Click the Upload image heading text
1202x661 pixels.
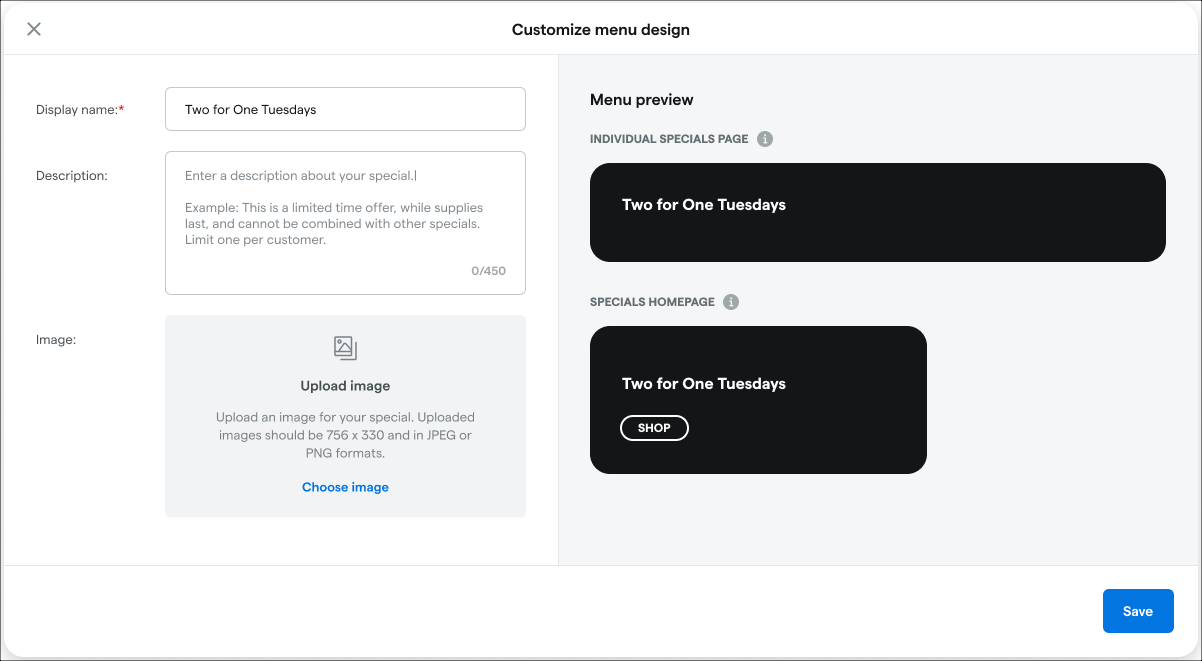point(345,386)
